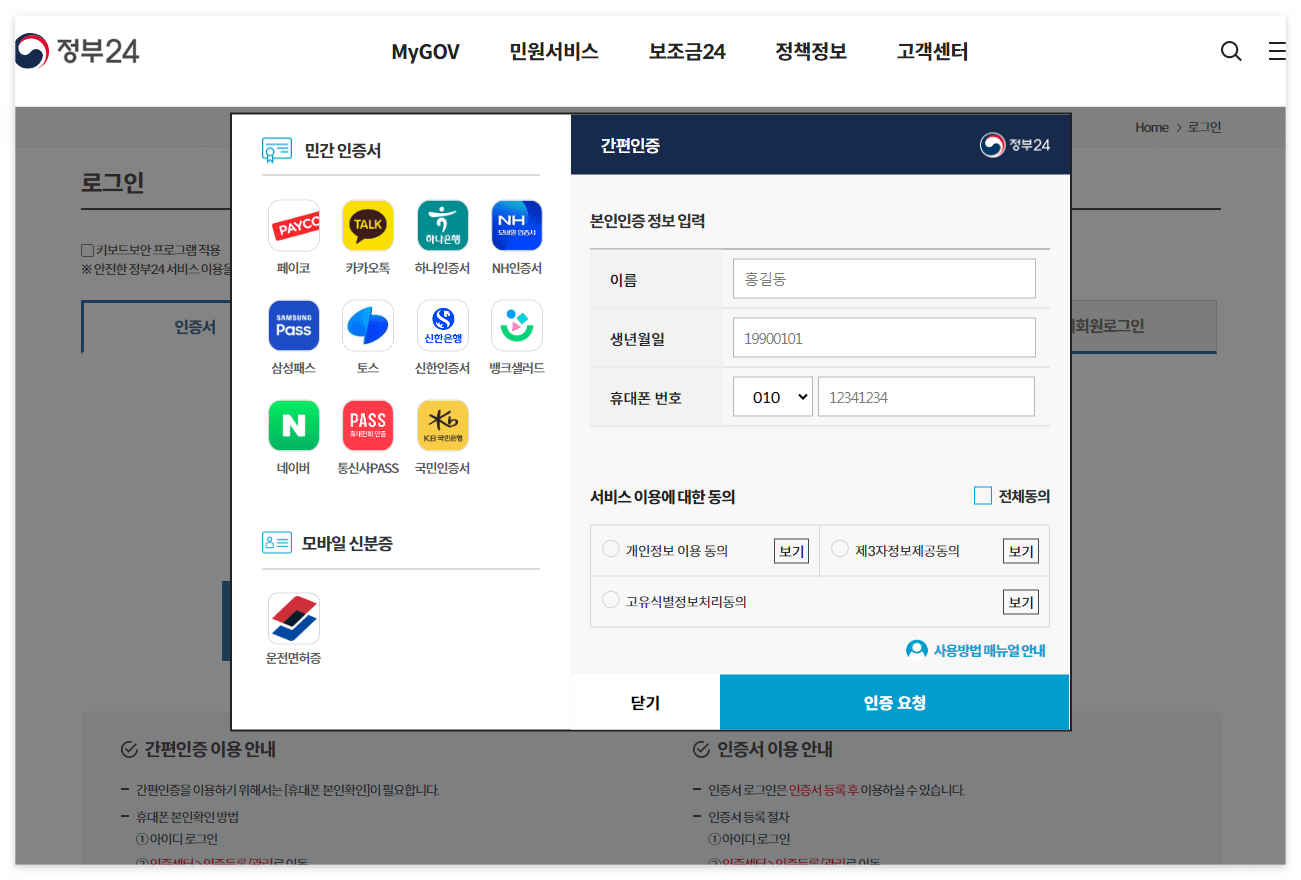Image resolution: width=1301 pixels, height=880 pixels.
Task: View 고유식별정보처리동의 terms via 보기
Action: pyautogui.click(x=1020, y=602)
